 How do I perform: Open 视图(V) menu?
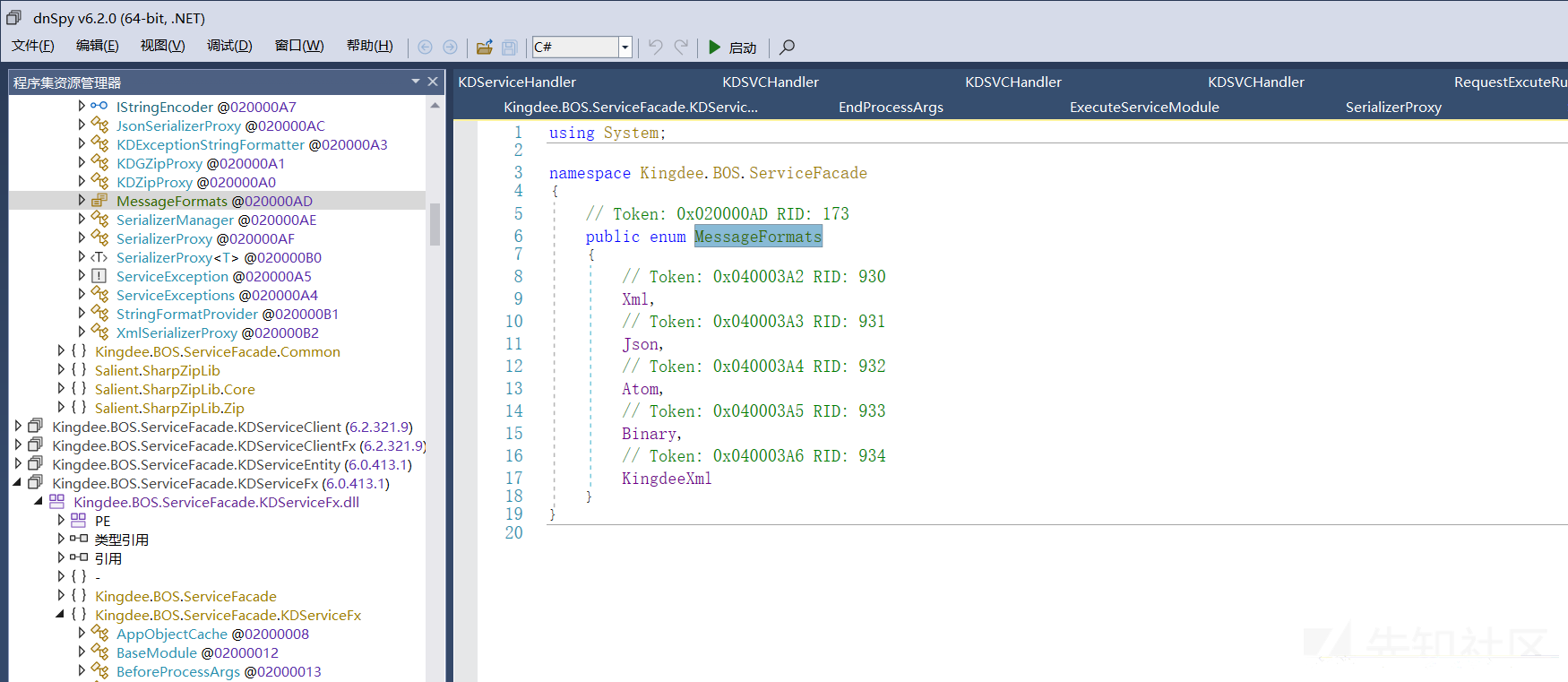[162, 46]
